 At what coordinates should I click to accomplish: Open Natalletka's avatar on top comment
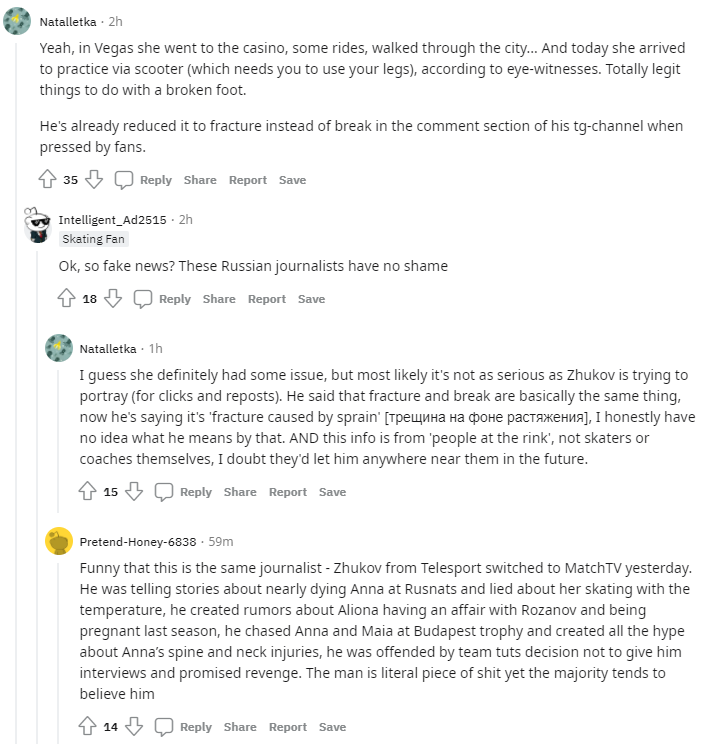point(18,21)
